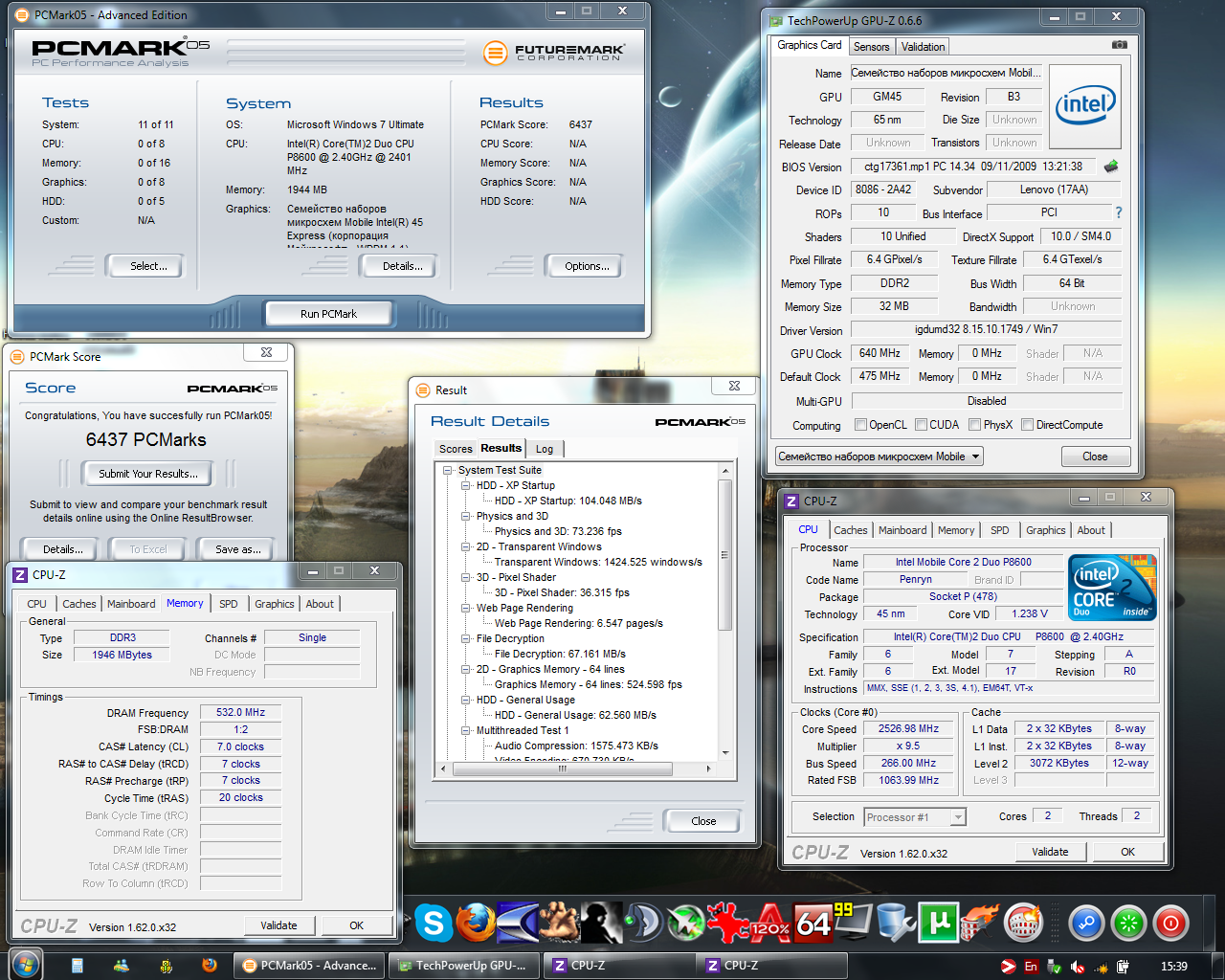Open the recycle bin tool dock icon

point(896,924)
